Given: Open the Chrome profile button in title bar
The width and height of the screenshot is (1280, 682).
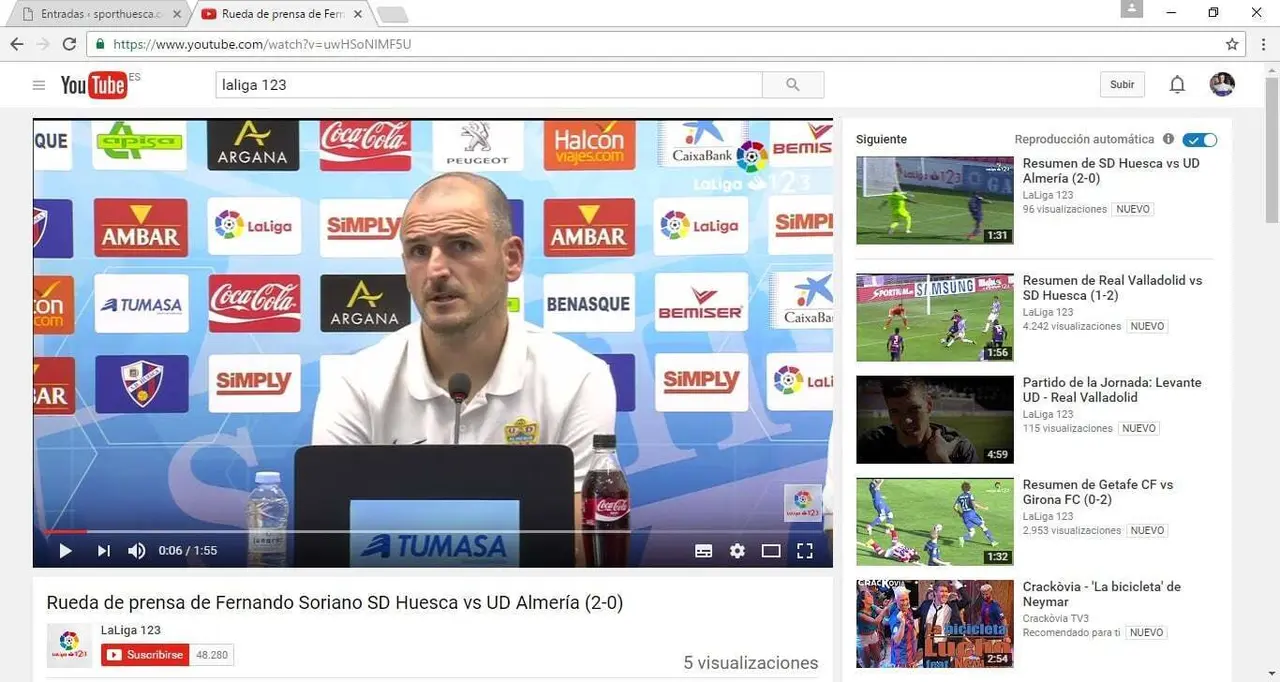Looking at the screenshot, I should point(1132,9).
